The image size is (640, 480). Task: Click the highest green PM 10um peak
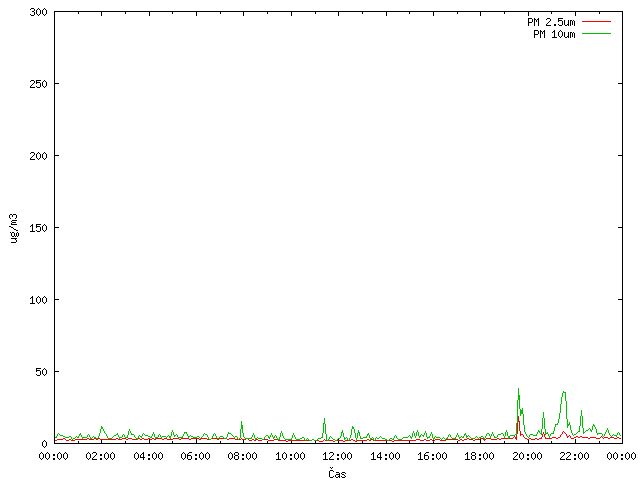pyautogui.click(x=518, y=389)
